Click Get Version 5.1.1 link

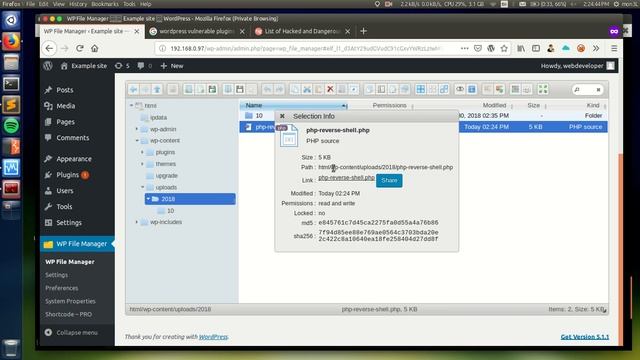pyautogui.click(x=584, y=337)
